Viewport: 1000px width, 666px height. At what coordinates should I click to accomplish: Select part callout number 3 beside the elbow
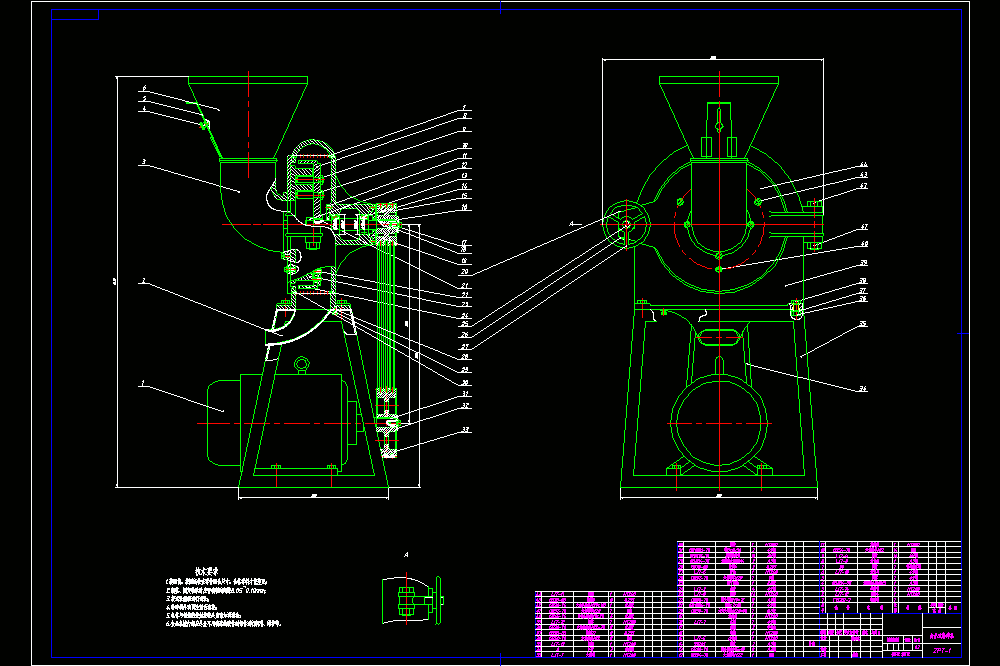144,162
